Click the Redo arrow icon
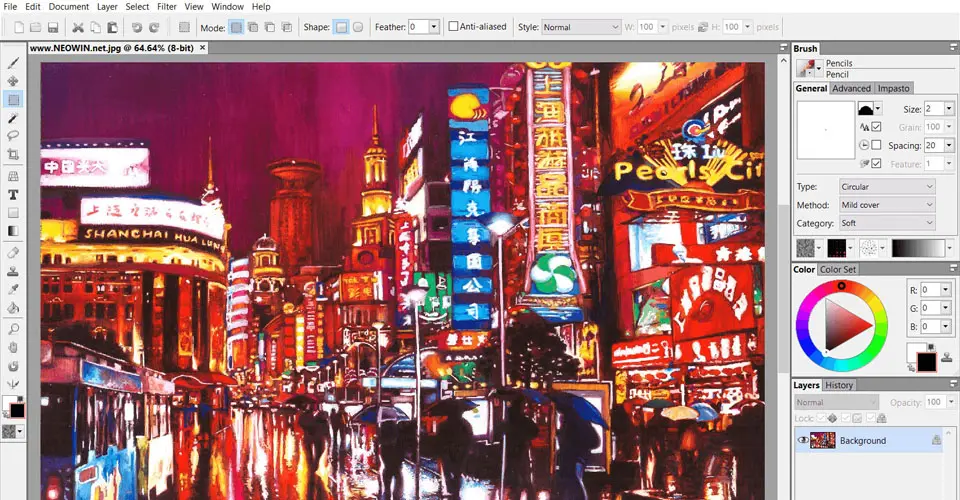This screenshot has height=500, width=960. click(x=154, y=27)
